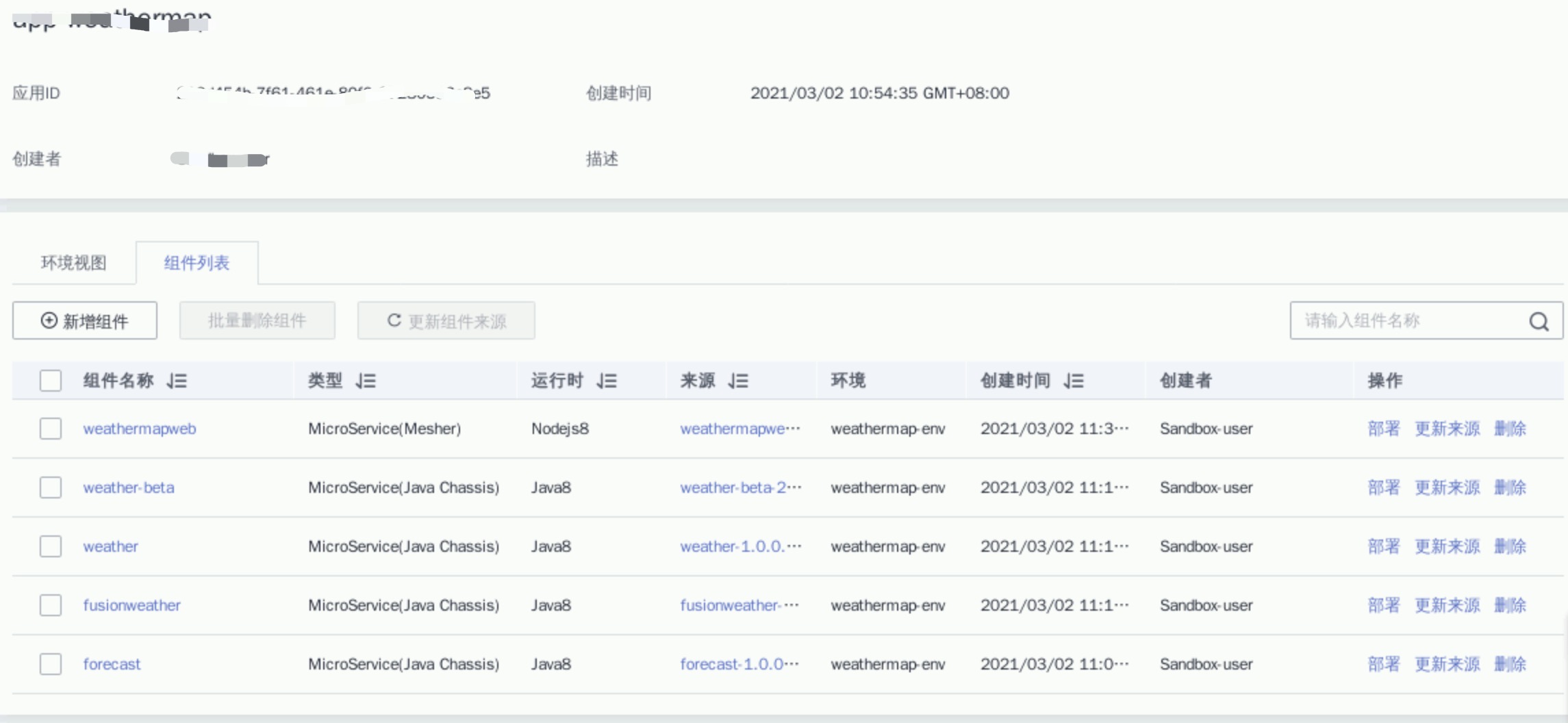This screenshot has width=1568, height=723.
Task: Click the 批量删除组件 button
Action: [x=257, y=320]
